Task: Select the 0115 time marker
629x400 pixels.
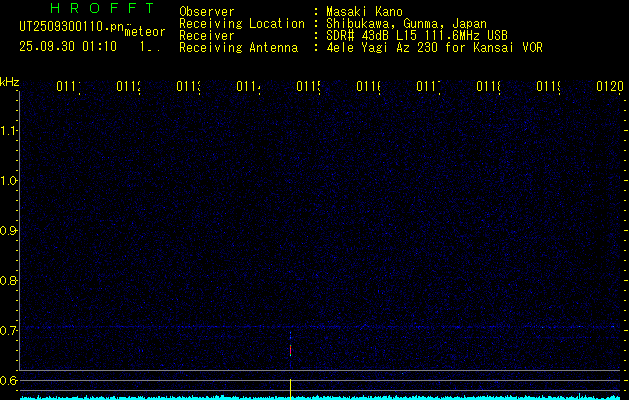Action: tap(308, 87)
